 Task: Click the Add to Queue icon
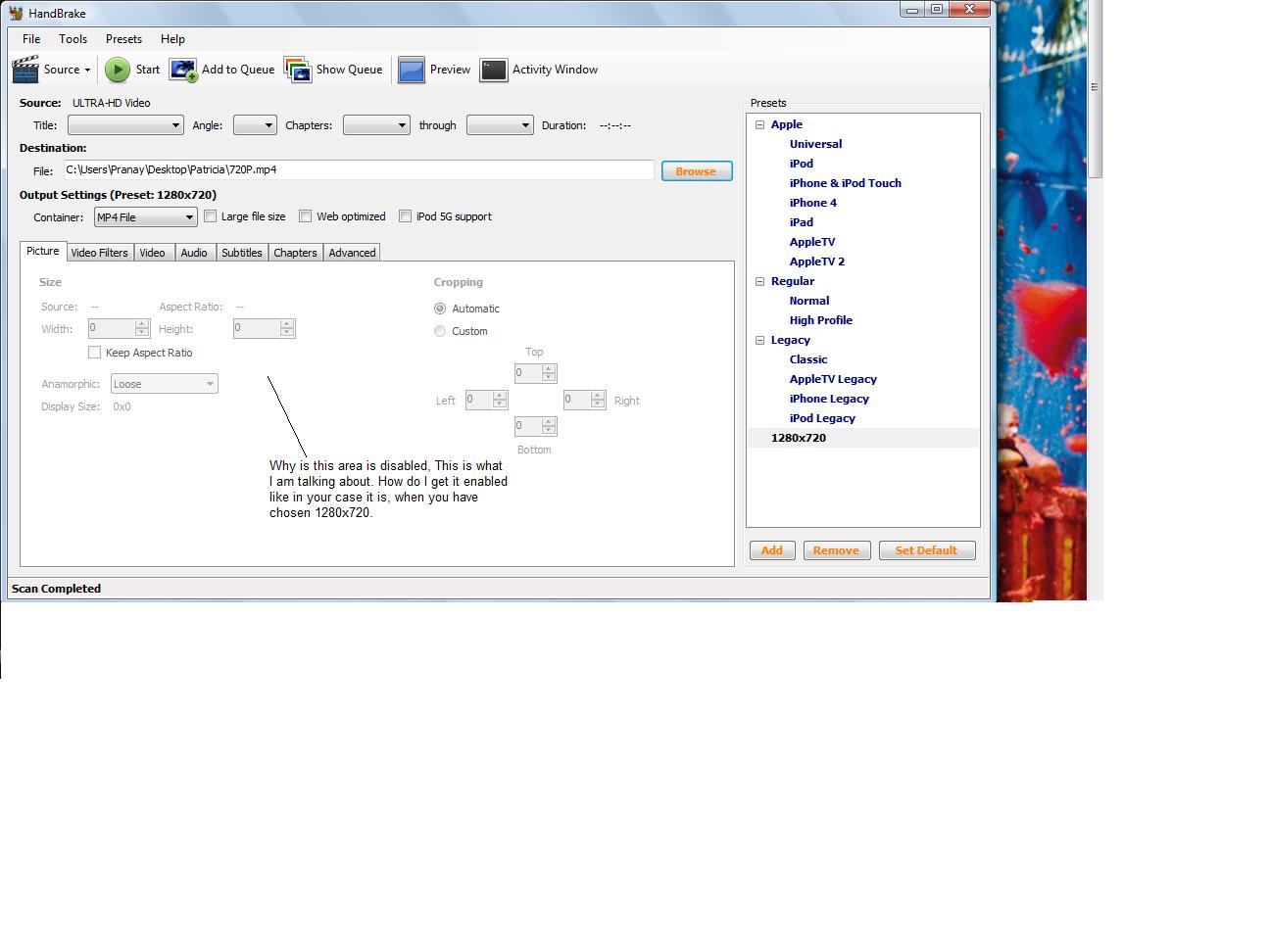click(x=183, y=70)
